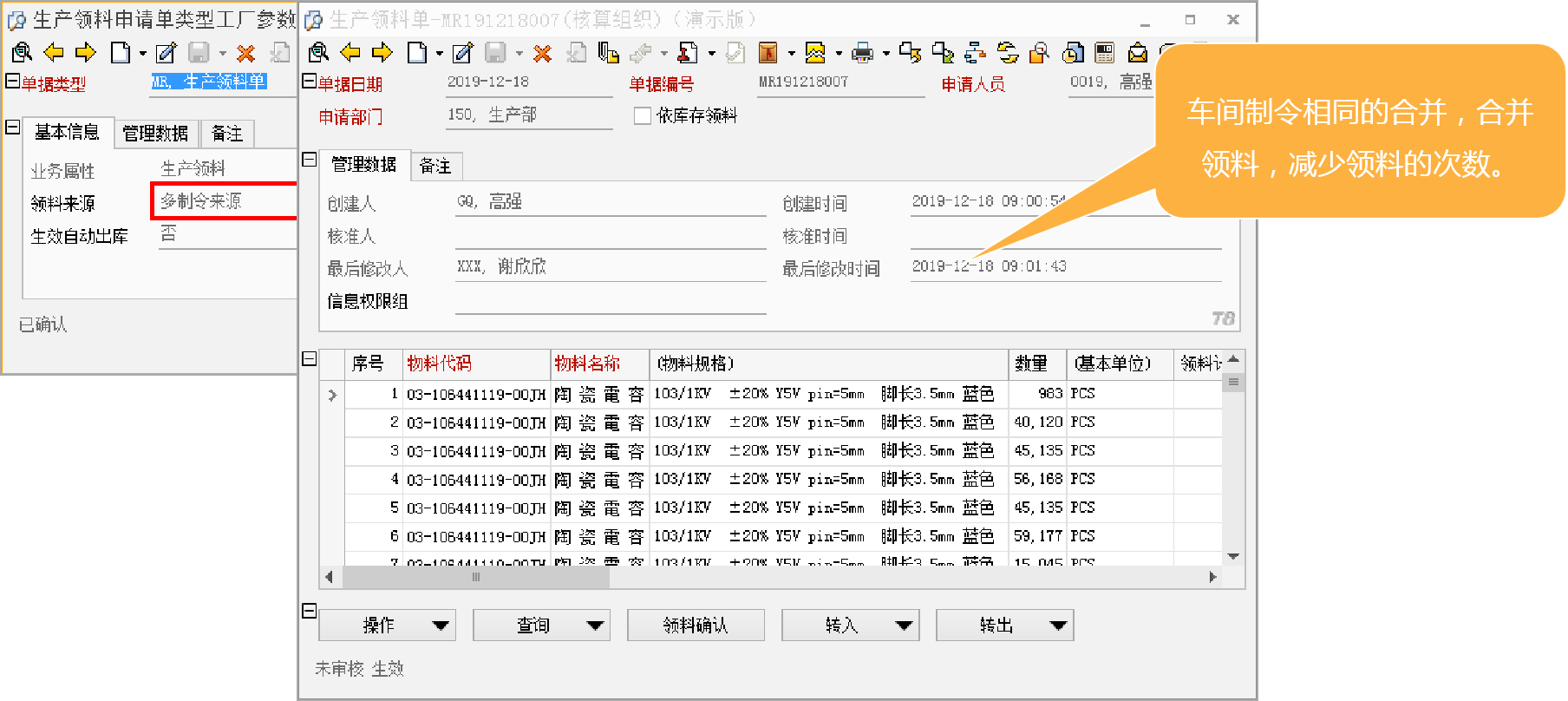
Task: Enable the 依库存领料 checkbox
Action: click(643, 115)
